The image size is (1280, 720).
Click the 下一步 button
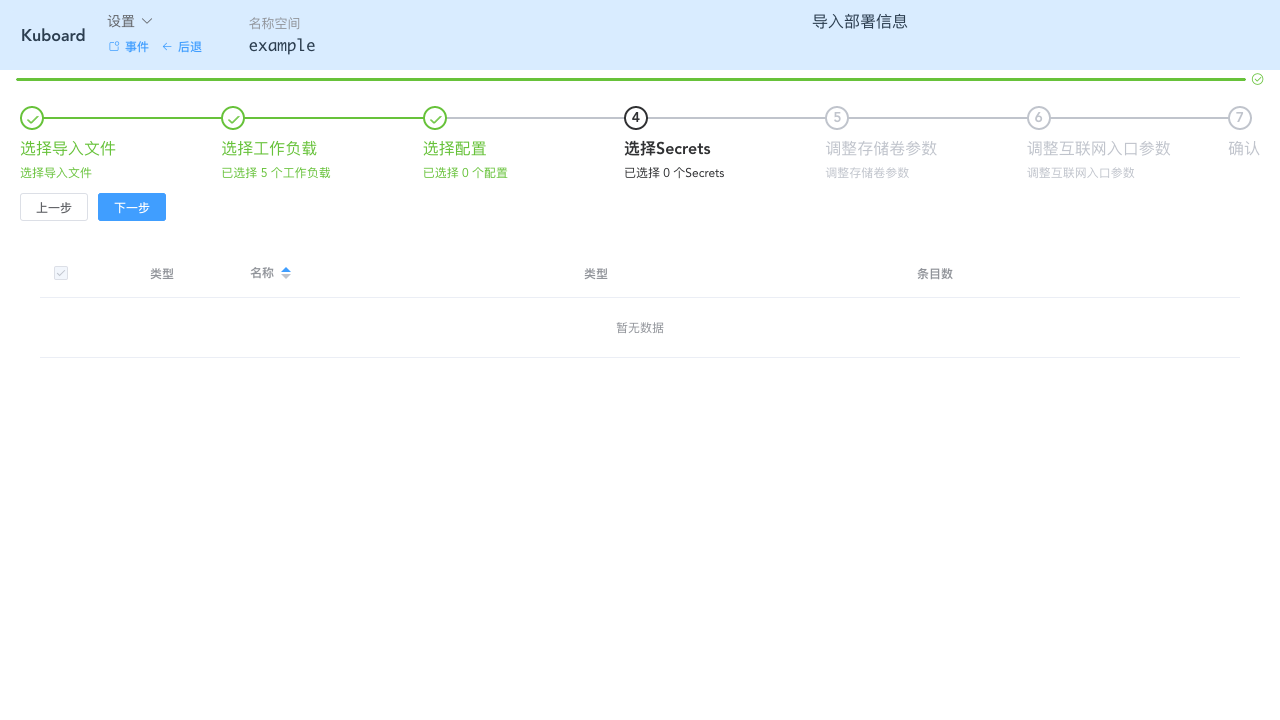pyautogui.click(x=131, y=207)
